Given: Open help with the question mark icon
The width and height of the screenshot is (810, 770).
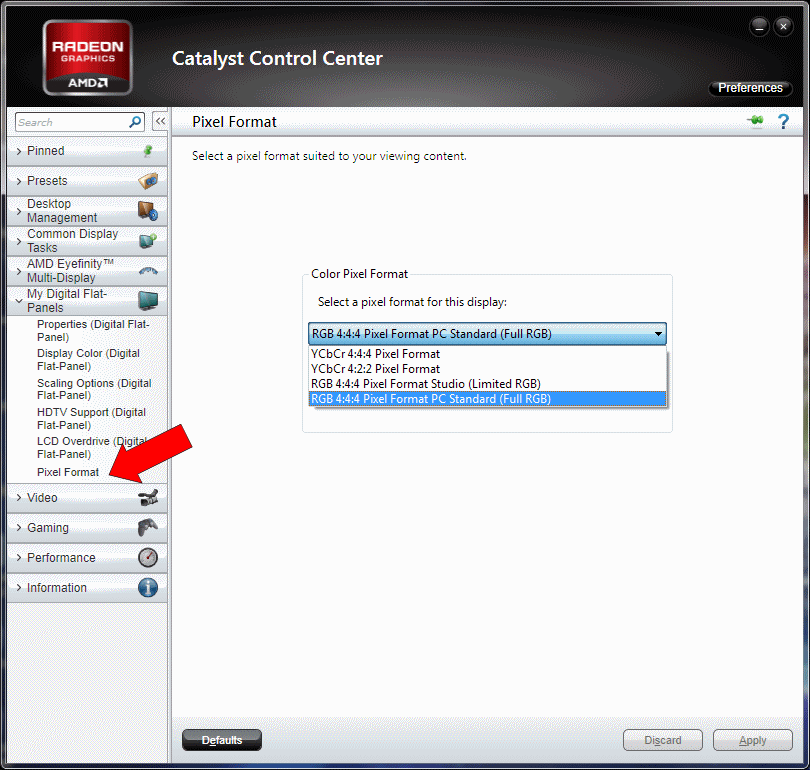Looking at the screenshot, I should pos(783,122).
